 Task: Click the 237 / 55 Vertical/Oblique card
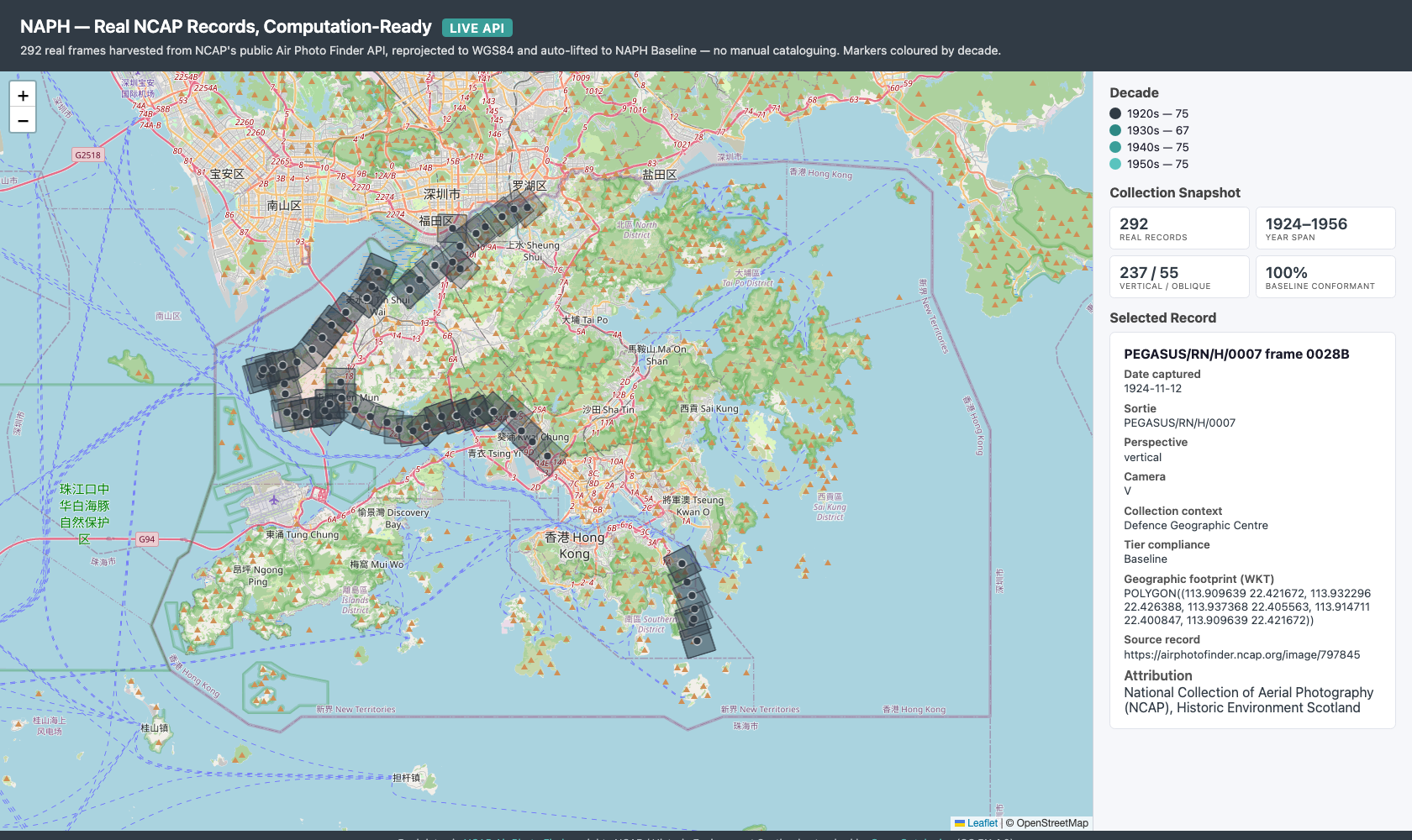click(1179, 277)
